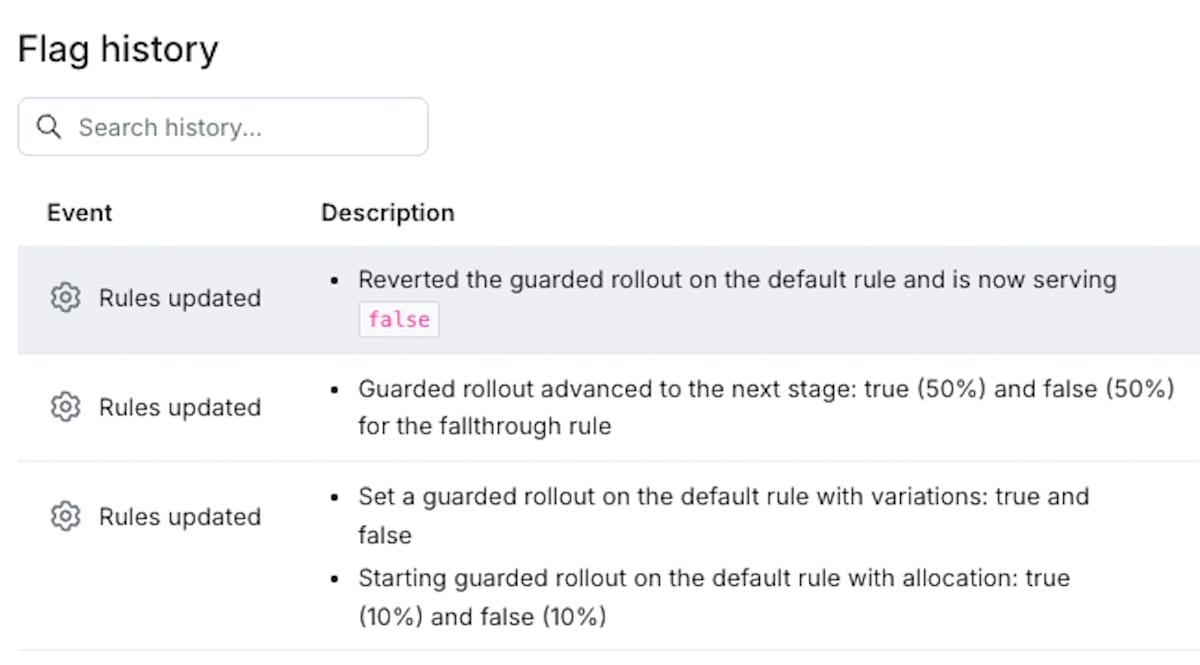Click the gear icon on the reverted rollout row
Image resolution: width=1200 pixels, height=665 pixels.
pos(65,298)
